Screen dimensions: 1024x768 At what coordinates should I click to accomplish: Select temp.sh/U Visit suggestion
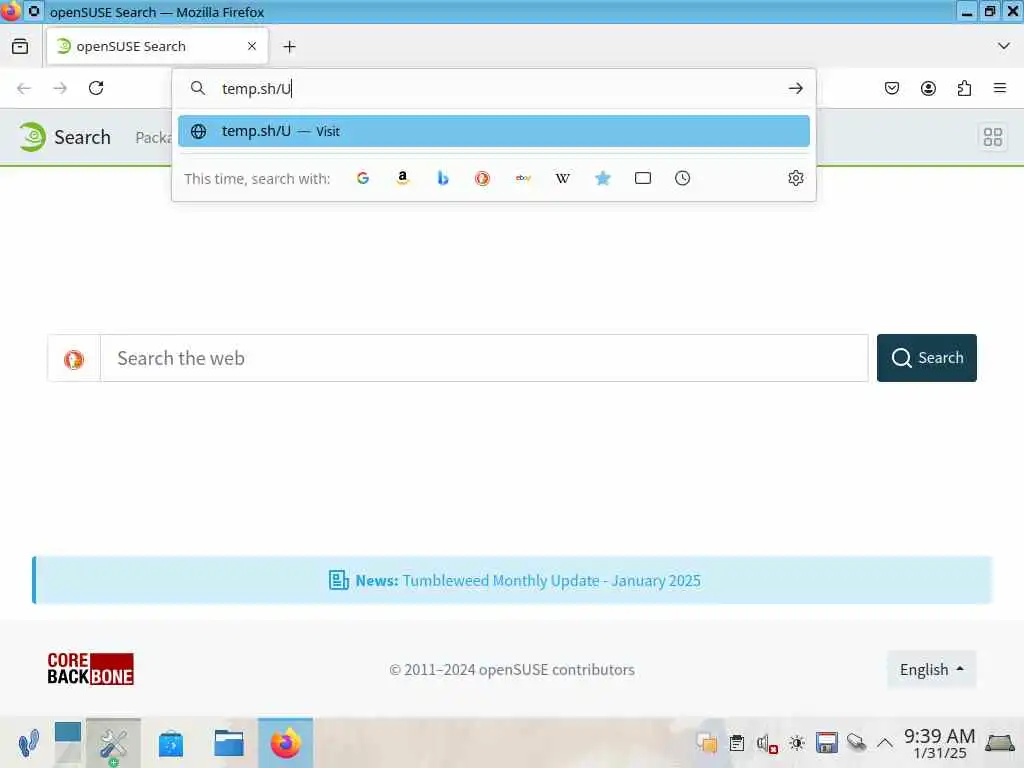click(494, 131)
